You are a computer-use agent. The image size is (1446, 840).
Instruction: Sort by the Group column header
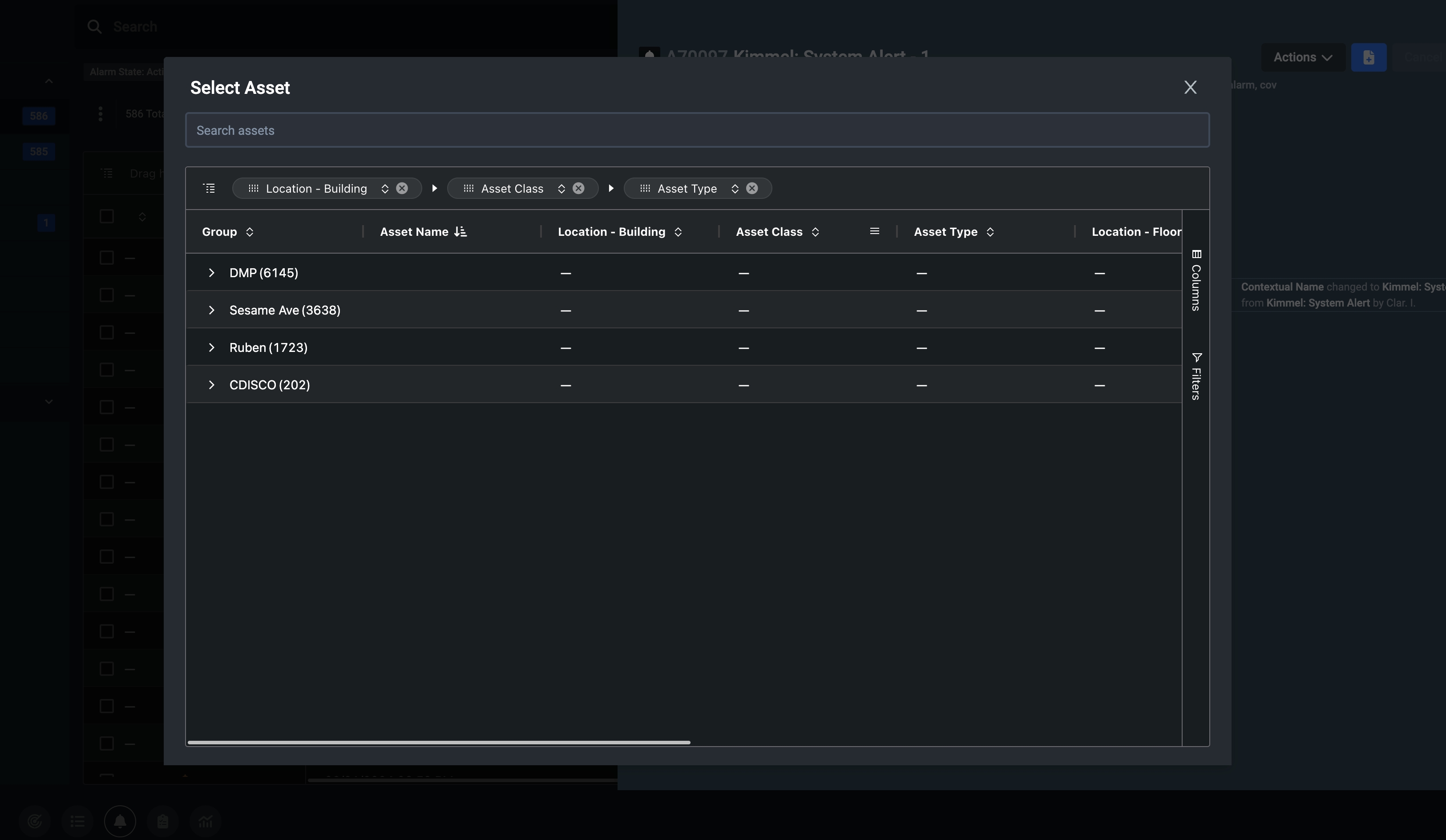(220, 232)
